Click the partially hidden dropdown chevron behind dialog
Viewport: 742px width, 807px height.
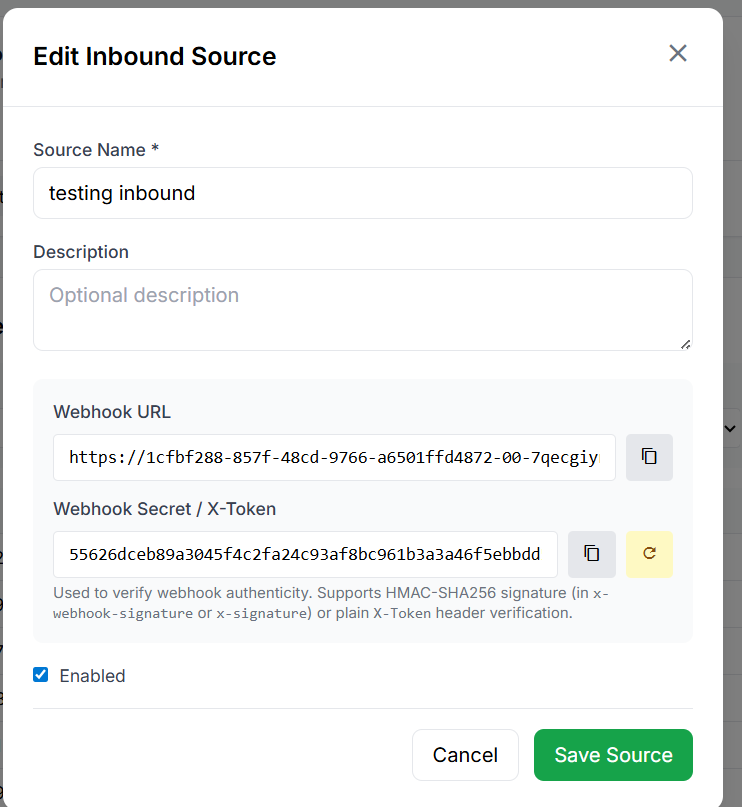click(730, 428)
